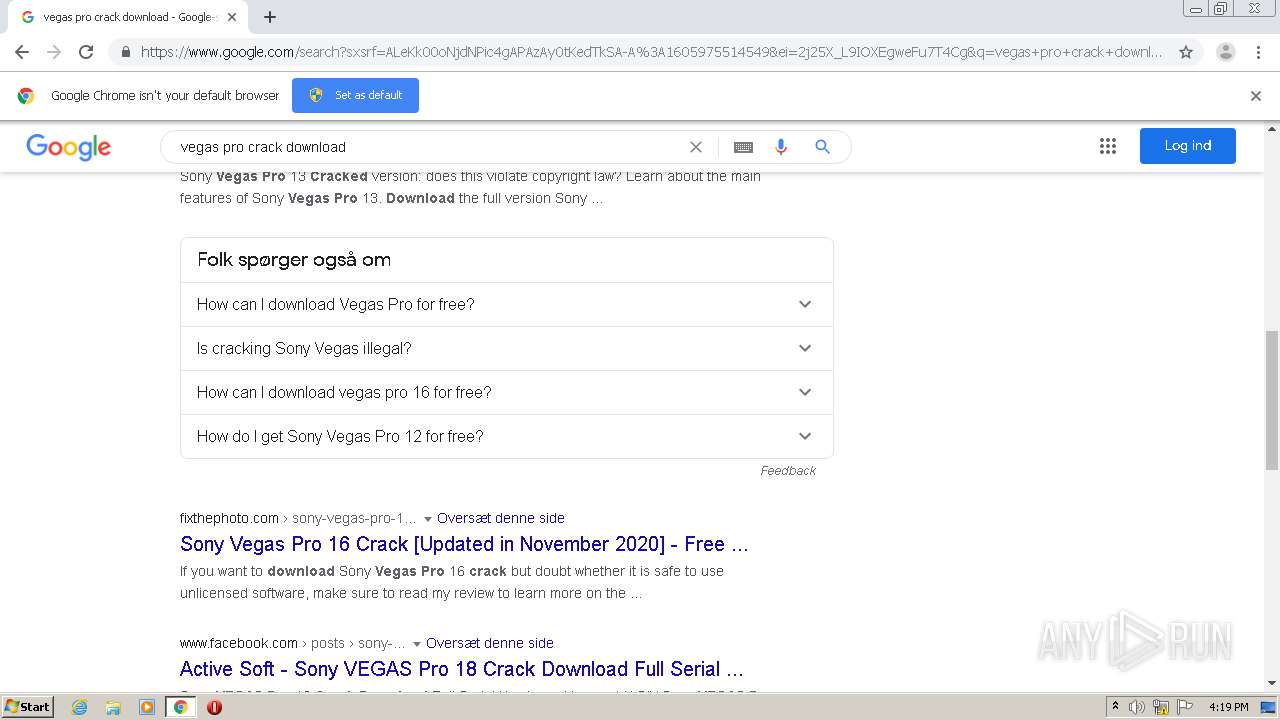Open the on-screen keyboard input tool
Image resolution: width=1280 pixels, height=720 pixels.
(x=743, y=147)
